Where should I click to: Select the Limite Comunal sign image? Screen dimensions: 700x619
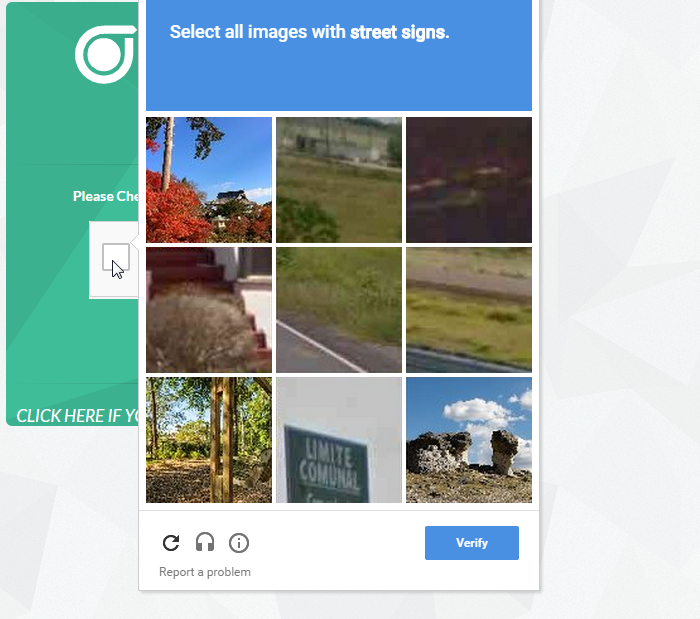point(339,440)
